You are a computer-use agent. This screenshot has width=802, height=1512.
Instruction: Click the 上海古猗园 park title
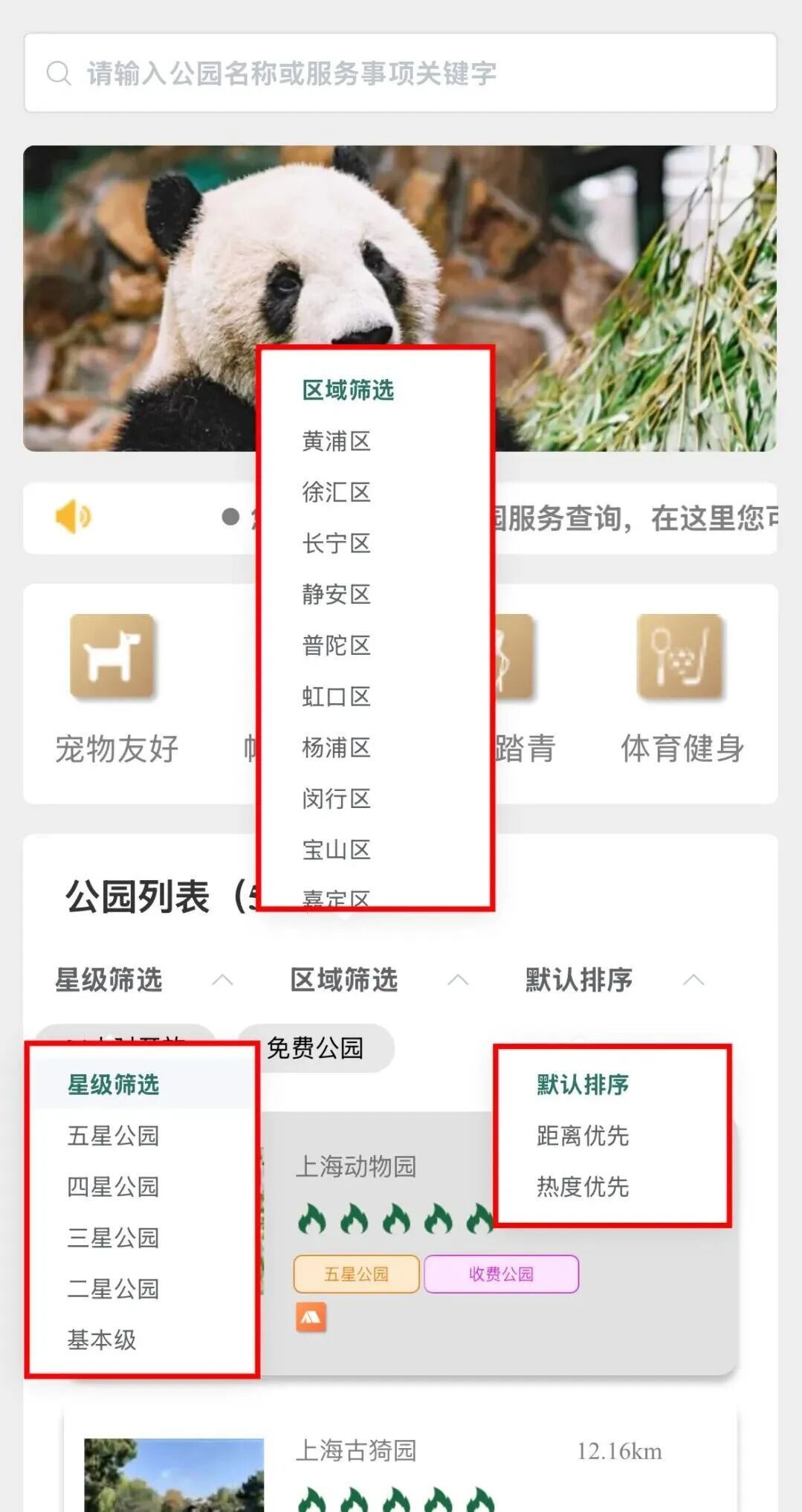click(356, 1450)
